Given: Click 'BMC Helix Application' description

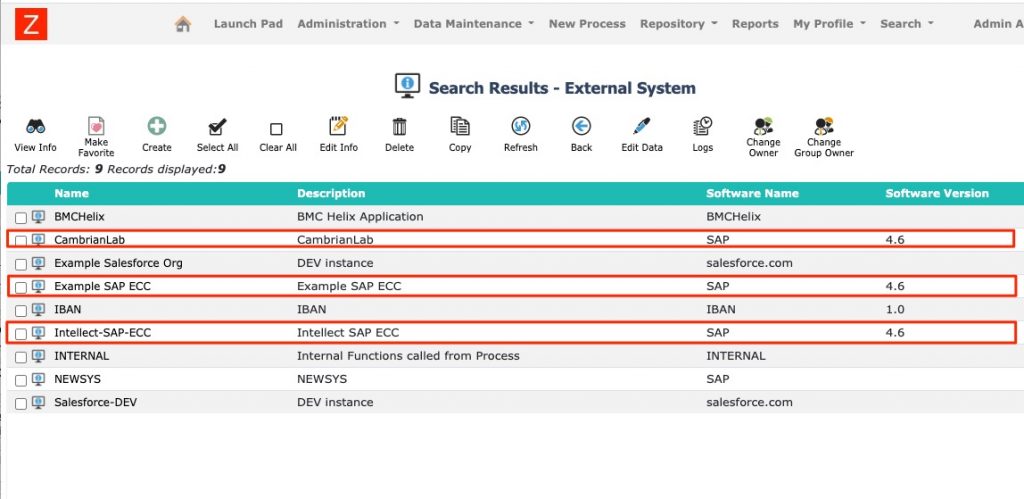Looking at the screenshot, I should (360, 216).
